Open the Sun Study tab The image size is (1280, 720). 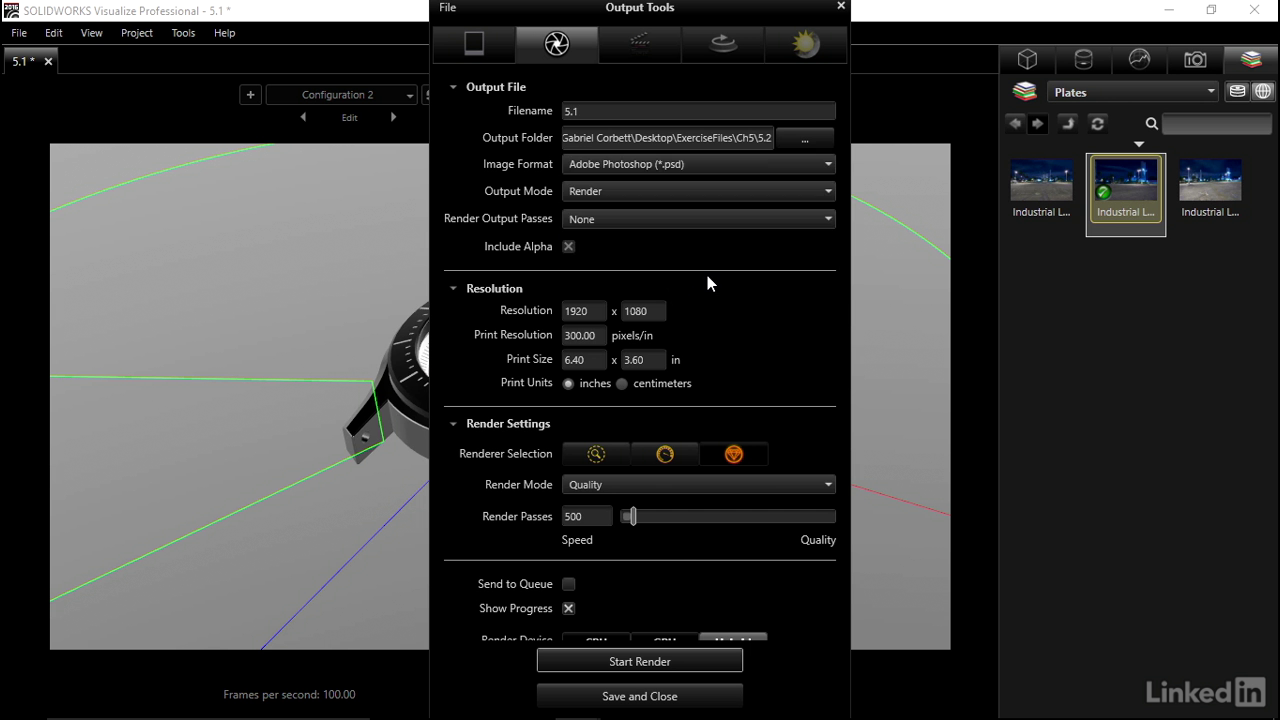tap(806, 44)
